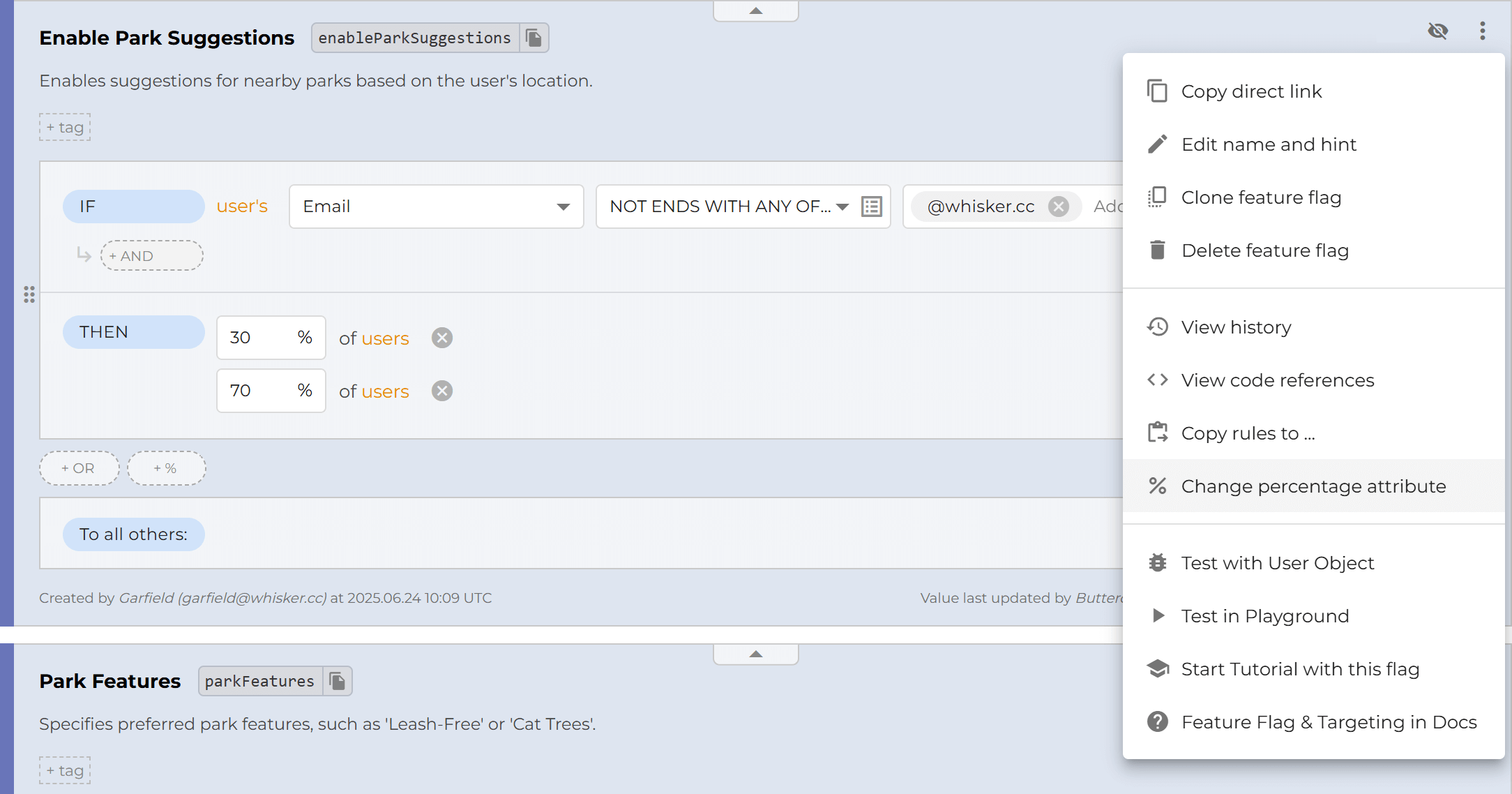This screenshot has height=794, width=1512.
Task: Grab the rule drag handle dots
Action: (x=29, y=294)
